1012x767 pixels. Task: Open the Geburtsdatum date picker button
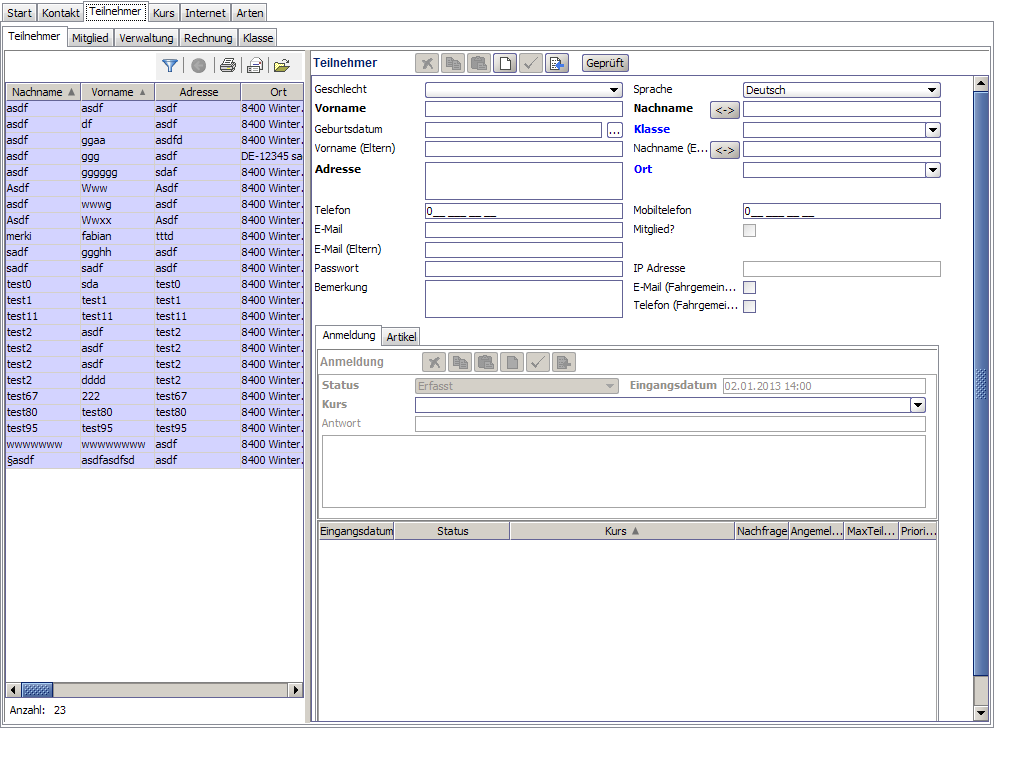pyautogui.click(x=614, y=130)
